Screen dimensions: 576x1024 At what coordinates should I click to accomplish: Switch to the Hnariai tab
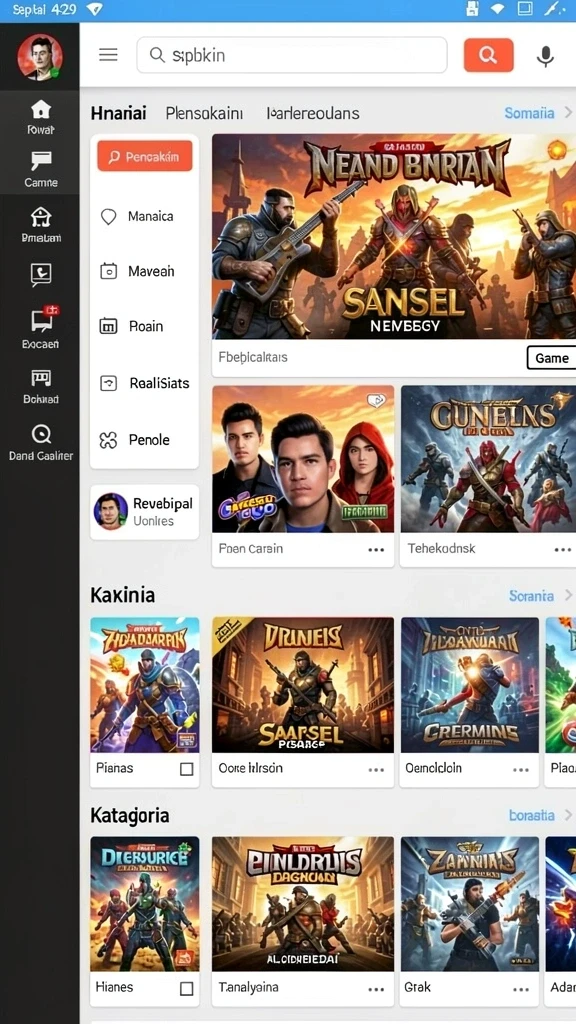pyautogui.click(x=118, y=113)
